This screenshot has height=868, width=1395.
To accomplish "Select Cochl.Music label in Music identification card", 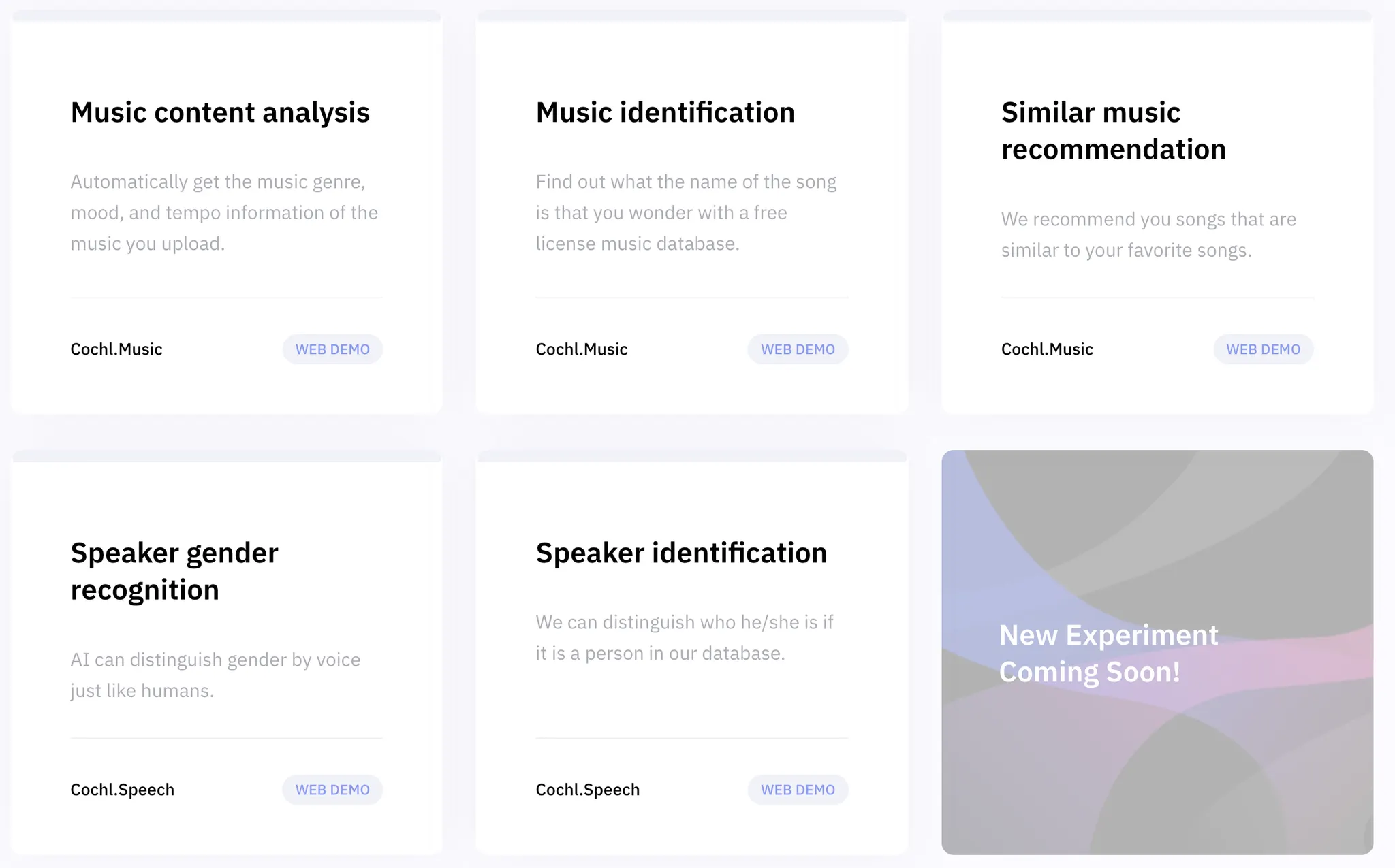I will click(x=582, y=349).
